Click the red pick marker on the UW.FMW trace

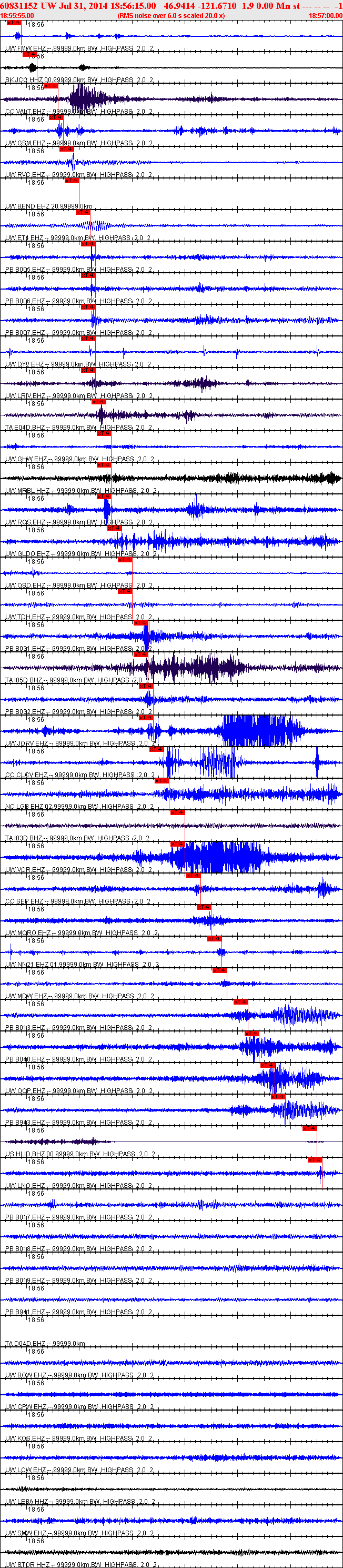click(13, 23)
